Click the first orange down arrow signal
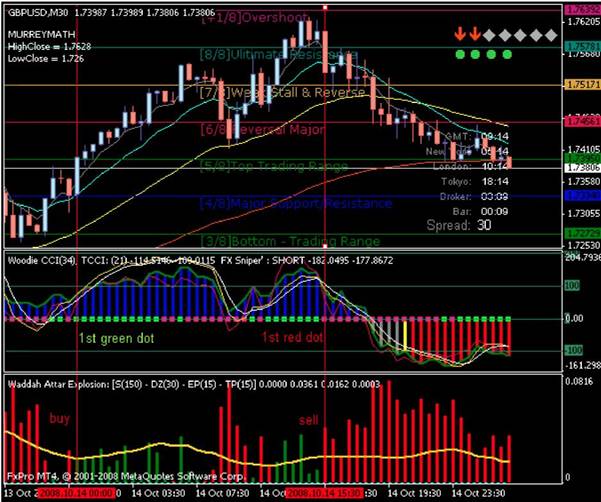 click(460, 34)
